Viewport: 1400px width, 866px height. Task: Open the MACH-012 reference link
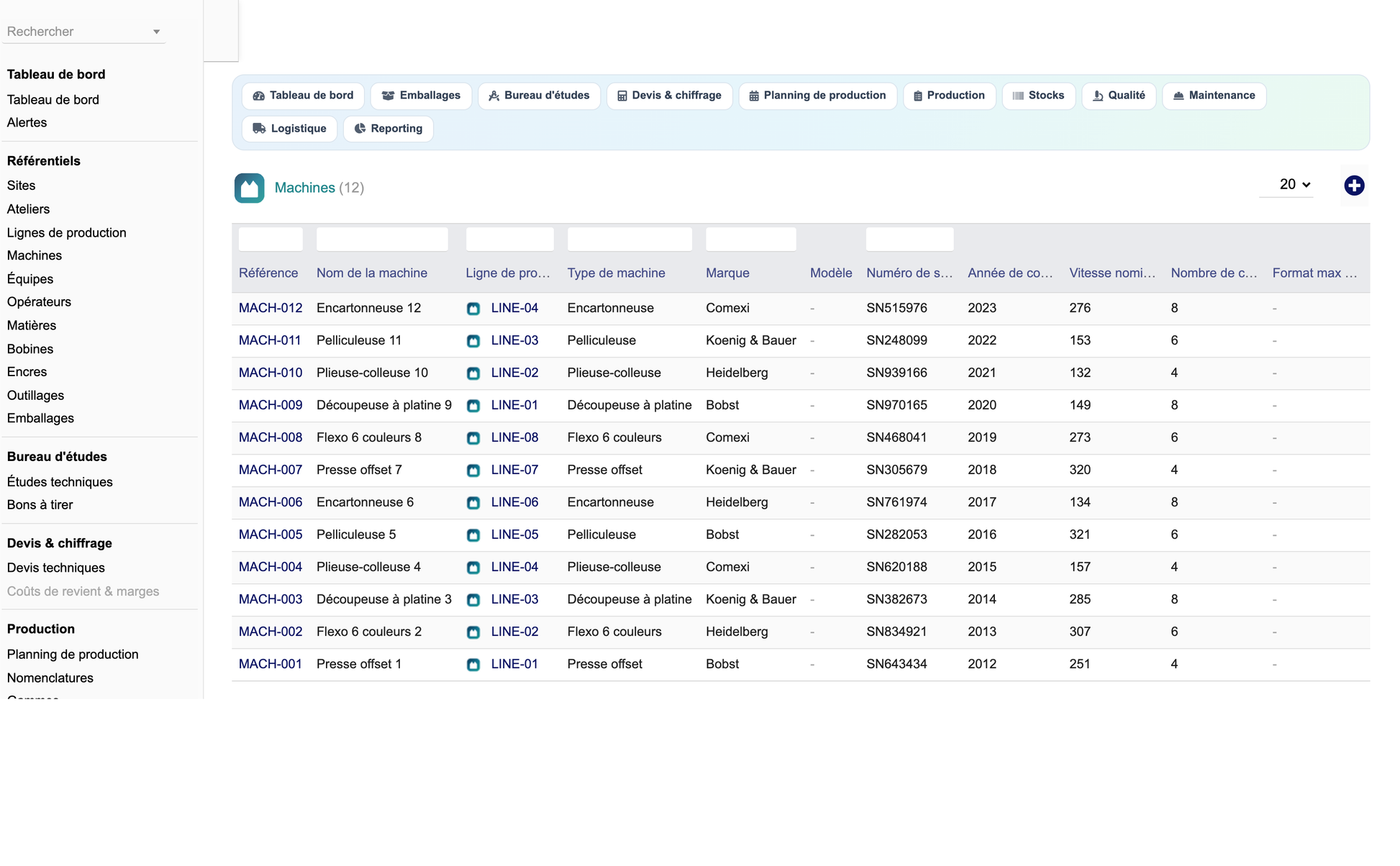[x=271, y=308]
